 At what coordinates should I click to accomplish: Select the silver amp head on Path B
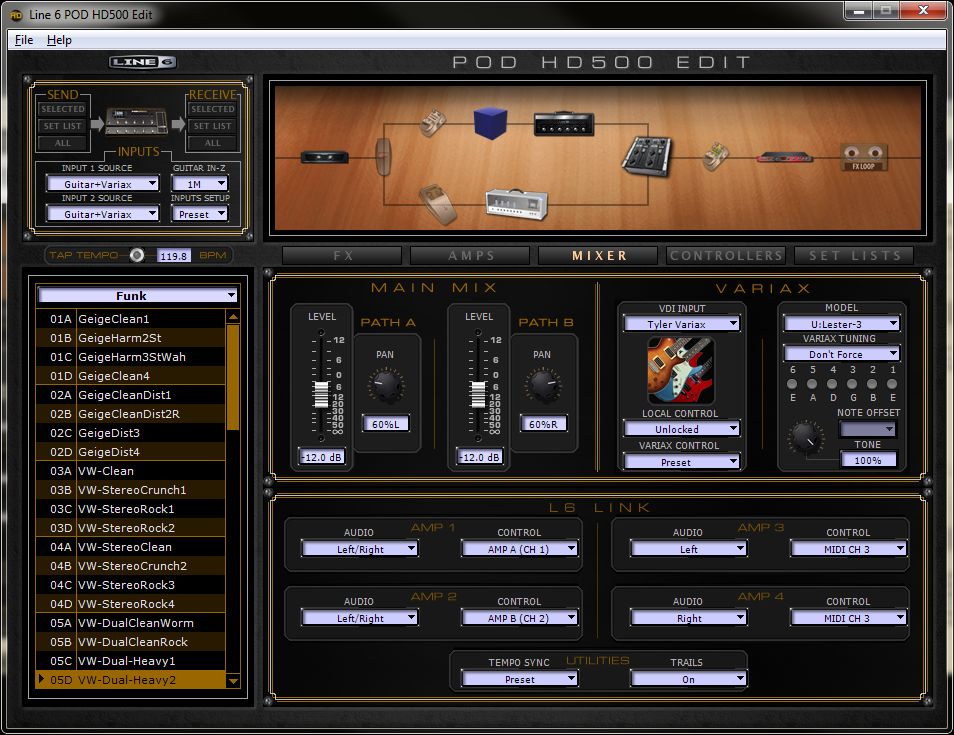coord(517,204)
